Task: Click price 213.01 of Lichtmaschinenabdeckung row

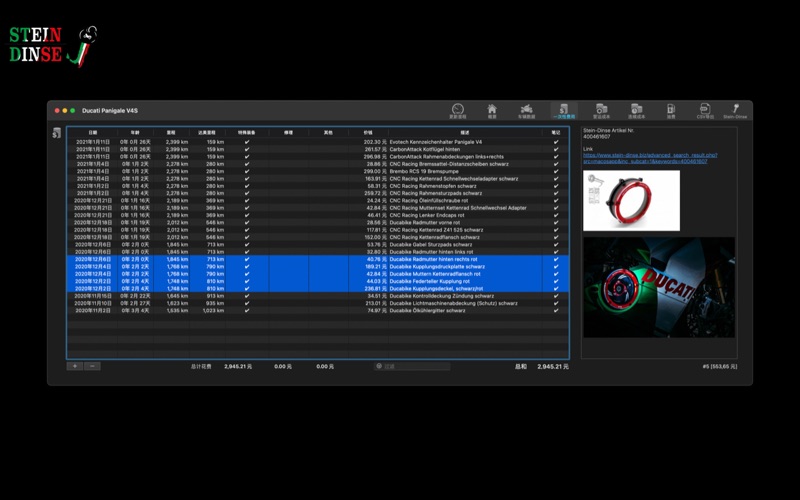Action: tap(374, 304)
